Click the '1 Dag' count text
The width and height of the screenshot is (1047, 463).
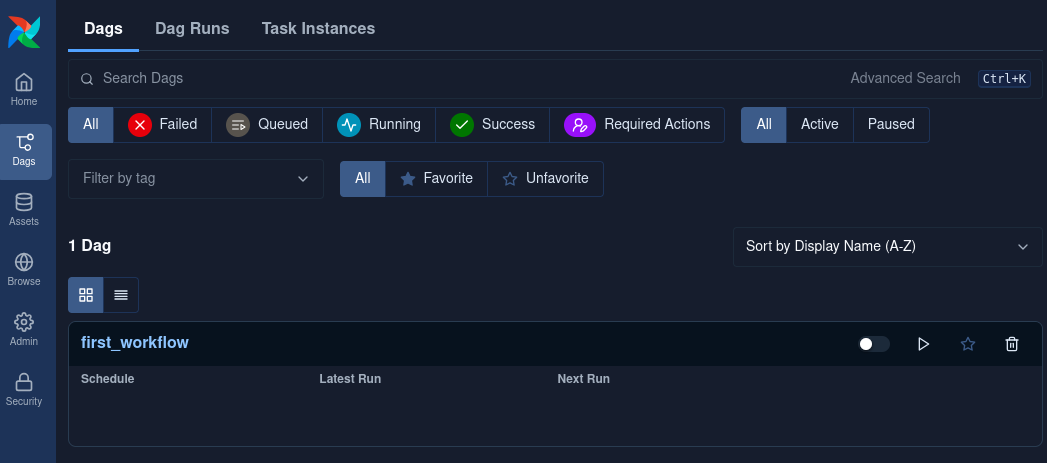pyautogui.click(x=89, y=245)
